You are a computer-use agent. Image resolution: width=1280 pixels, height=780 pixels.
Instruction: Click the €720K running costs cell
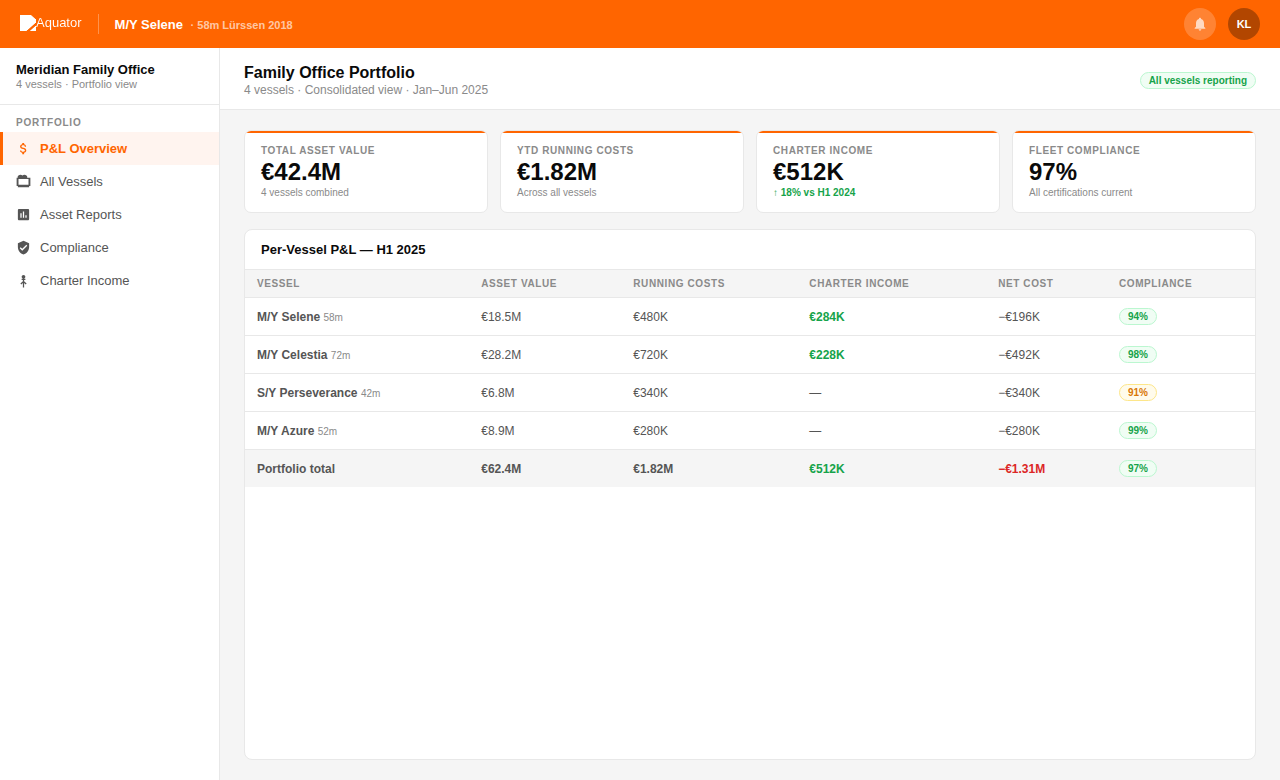pyautogui.click(x=650, y=355)
